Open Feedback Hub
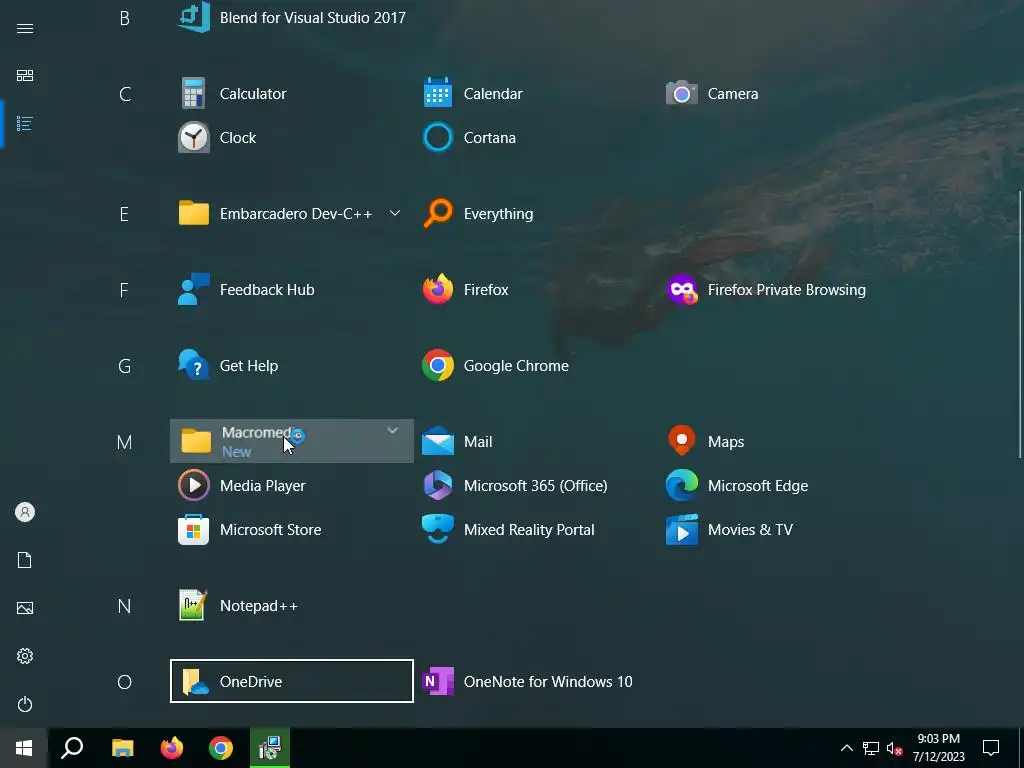The width and height of the screenshot is (1024, 768). (292, 290)
